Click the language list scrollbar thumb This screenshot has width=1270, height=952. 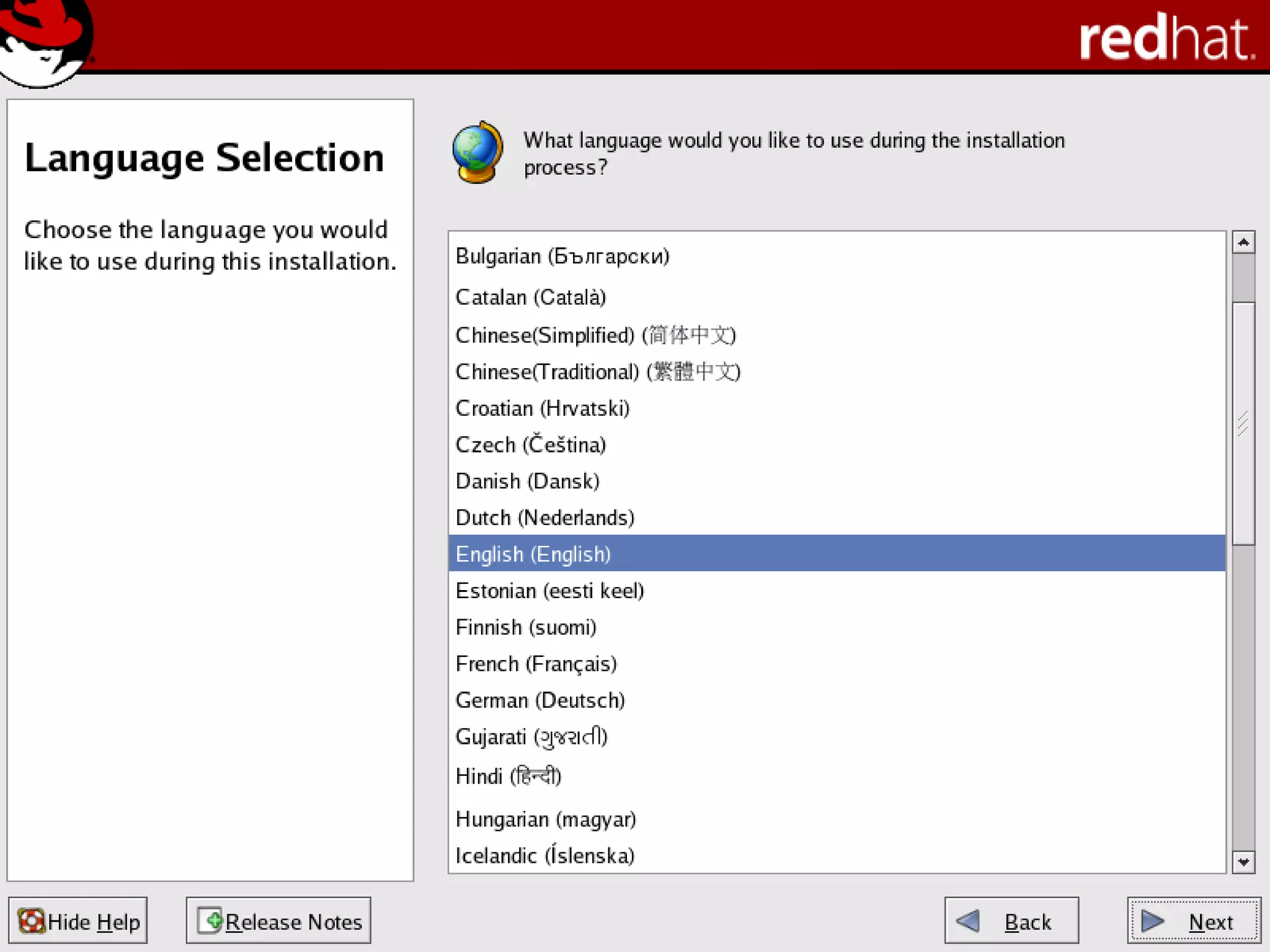(1243, 423)
